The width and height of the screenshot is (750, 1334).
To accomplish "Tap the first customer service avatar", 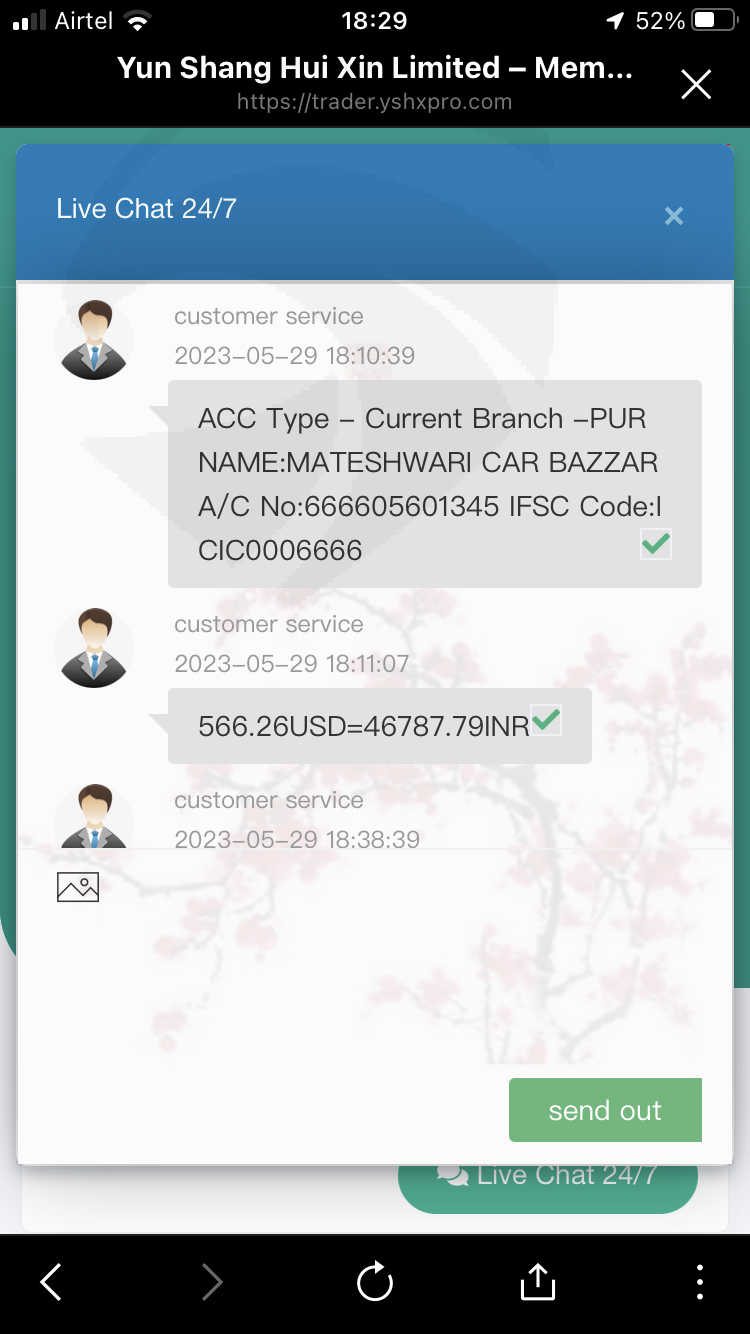I will coord(94,339).
